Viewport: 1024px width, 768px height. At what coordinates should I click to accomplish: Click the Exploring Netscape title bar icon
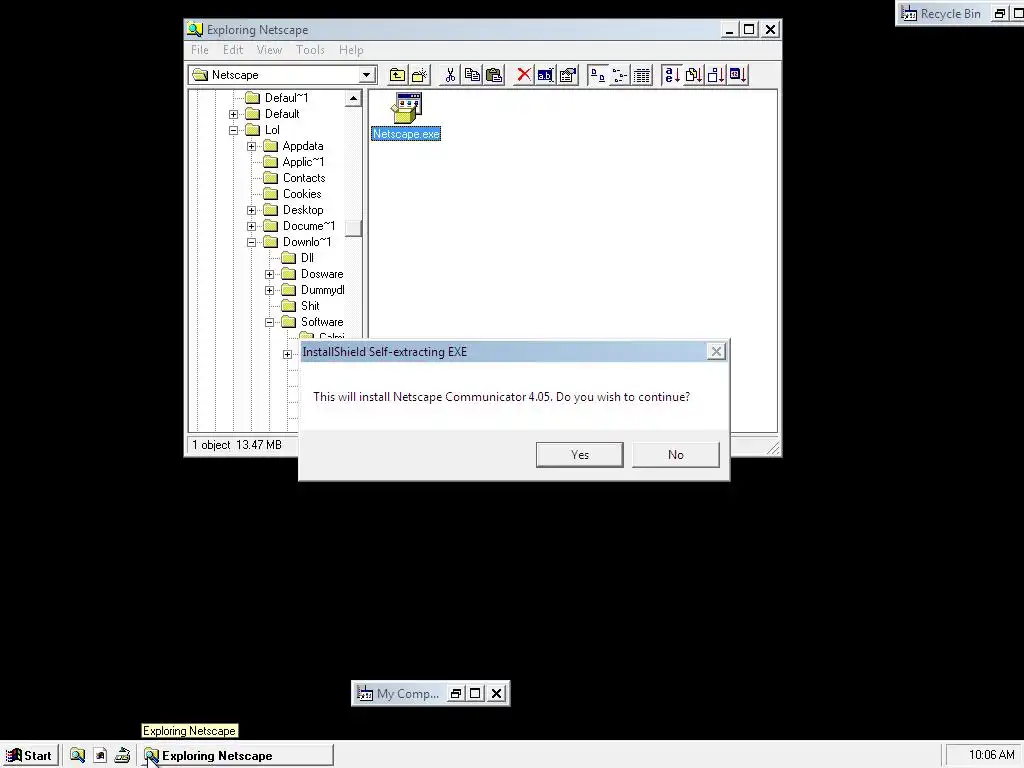pos(195,29)
